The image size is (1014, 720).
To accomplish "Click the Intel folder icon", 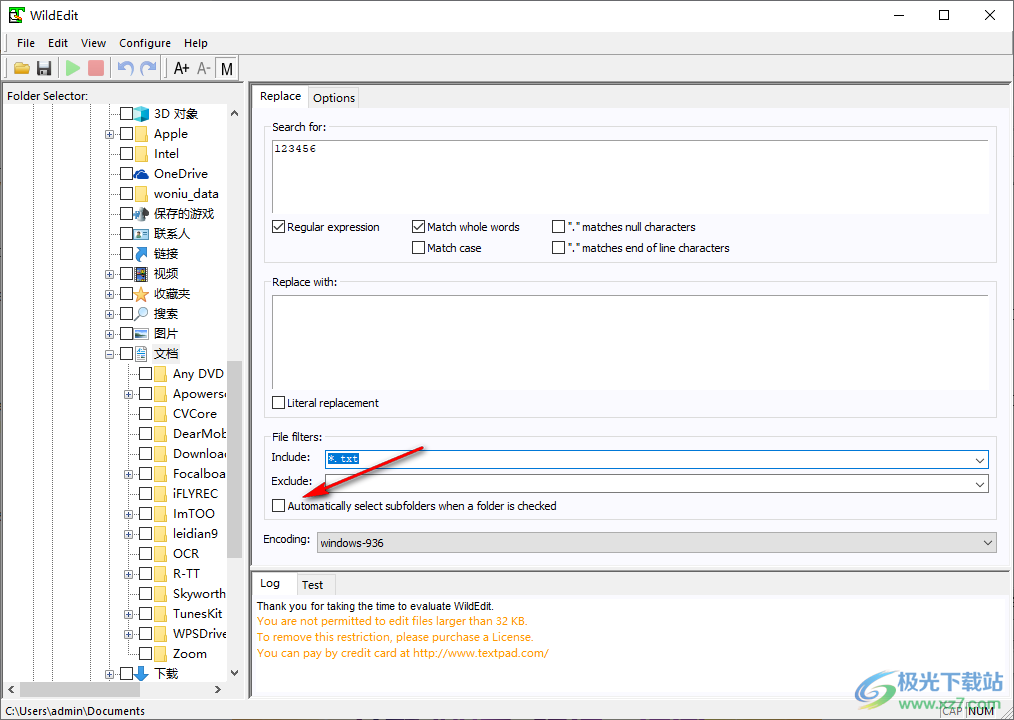I will pyautogui.click(x=142, y=154).
